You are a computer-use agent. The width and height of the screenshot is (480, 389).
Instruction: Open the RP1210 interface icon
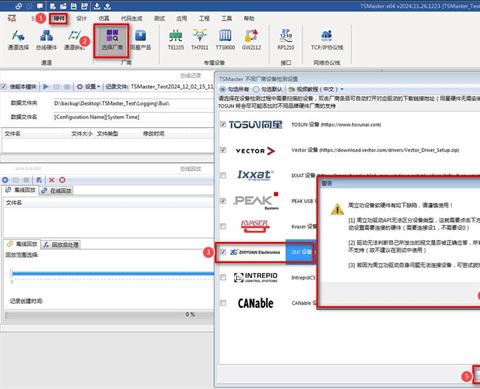[286, 40]
